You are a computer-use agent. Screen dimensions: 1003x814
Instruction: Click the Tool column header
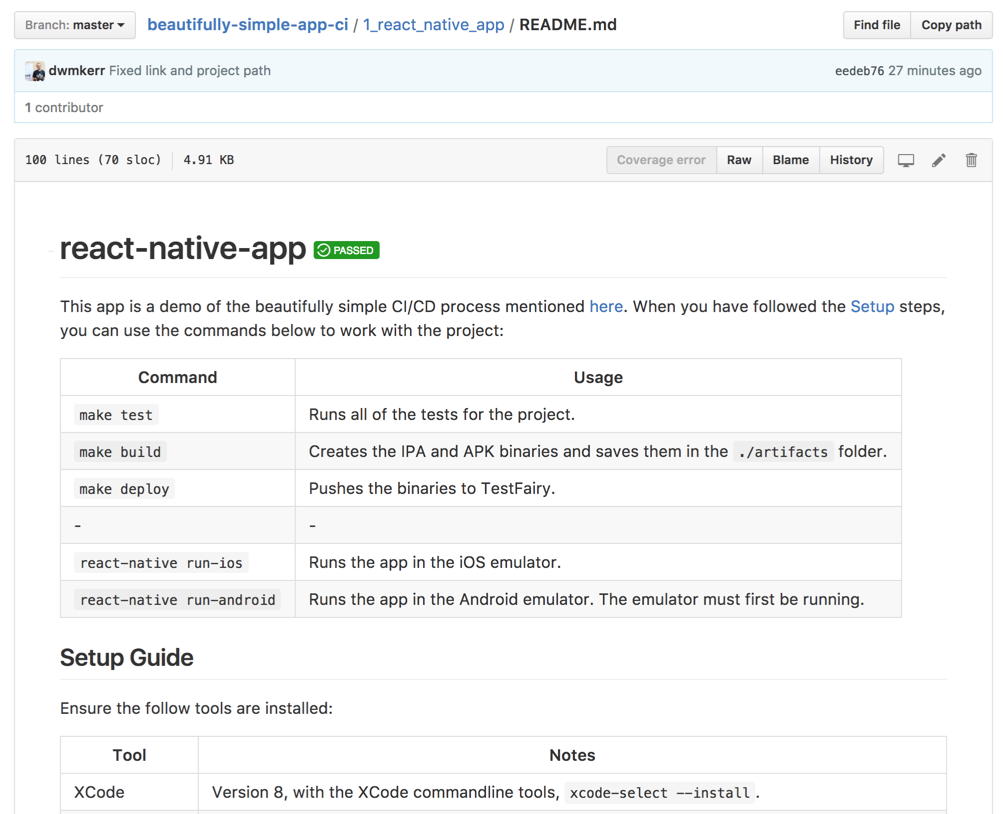coord(129,755)
